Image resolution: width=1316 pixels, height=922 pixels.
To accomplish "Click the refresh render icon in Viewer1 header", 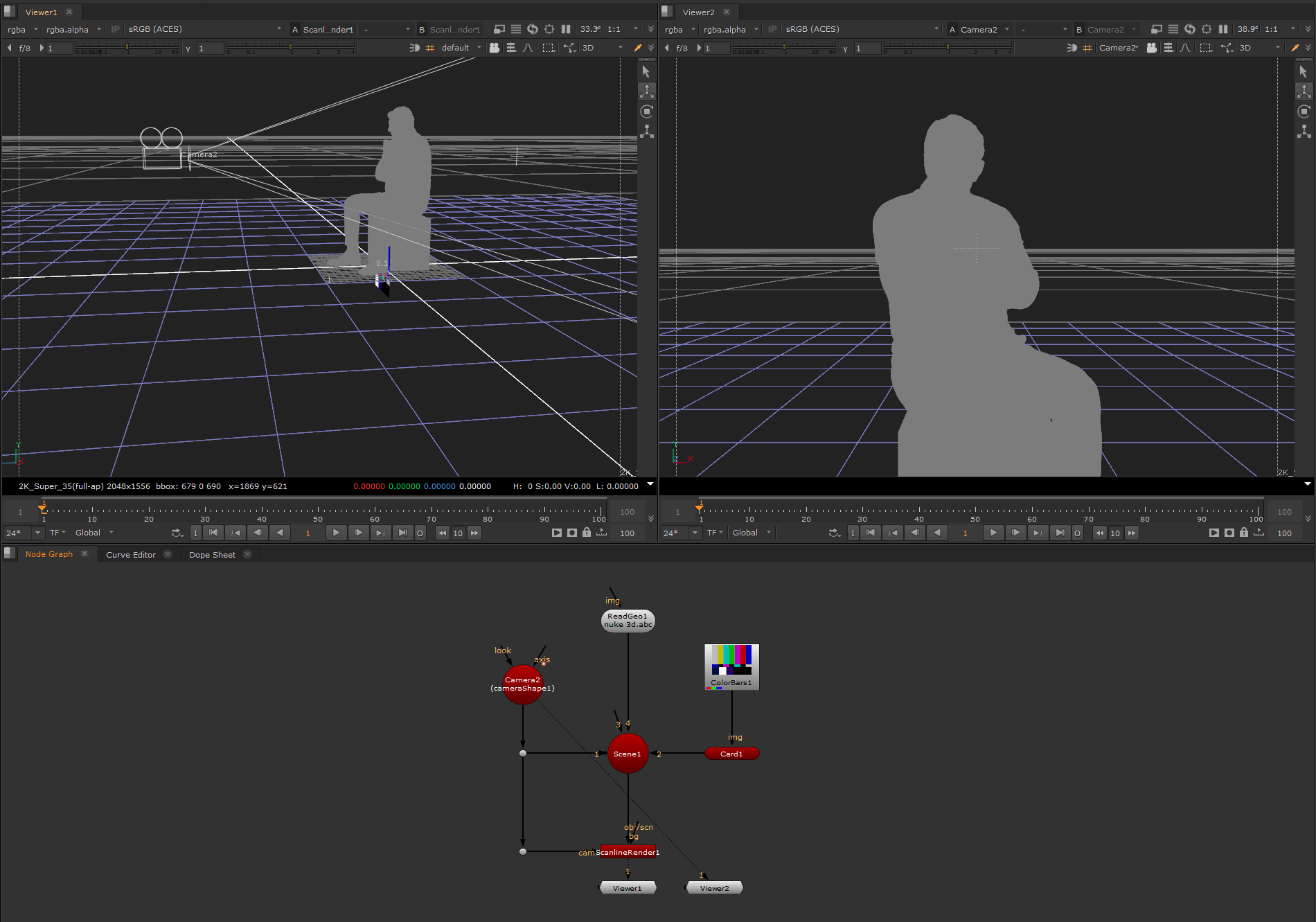I will pos(533,29).
